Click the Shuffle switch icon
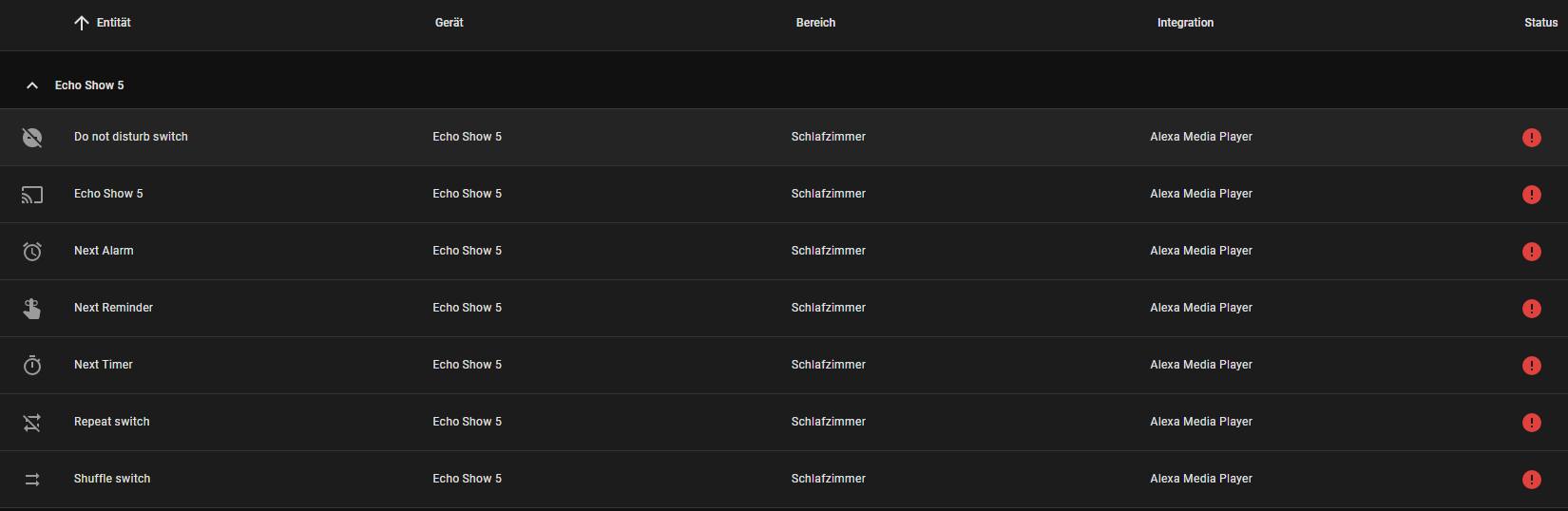The height and width of the screenshot is (511, 1568). pos(32,480)
